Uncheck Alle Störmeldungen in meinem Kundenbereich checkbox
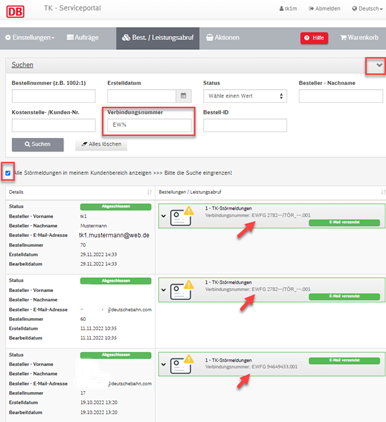 pyautogui.click(x=8, y=173)
